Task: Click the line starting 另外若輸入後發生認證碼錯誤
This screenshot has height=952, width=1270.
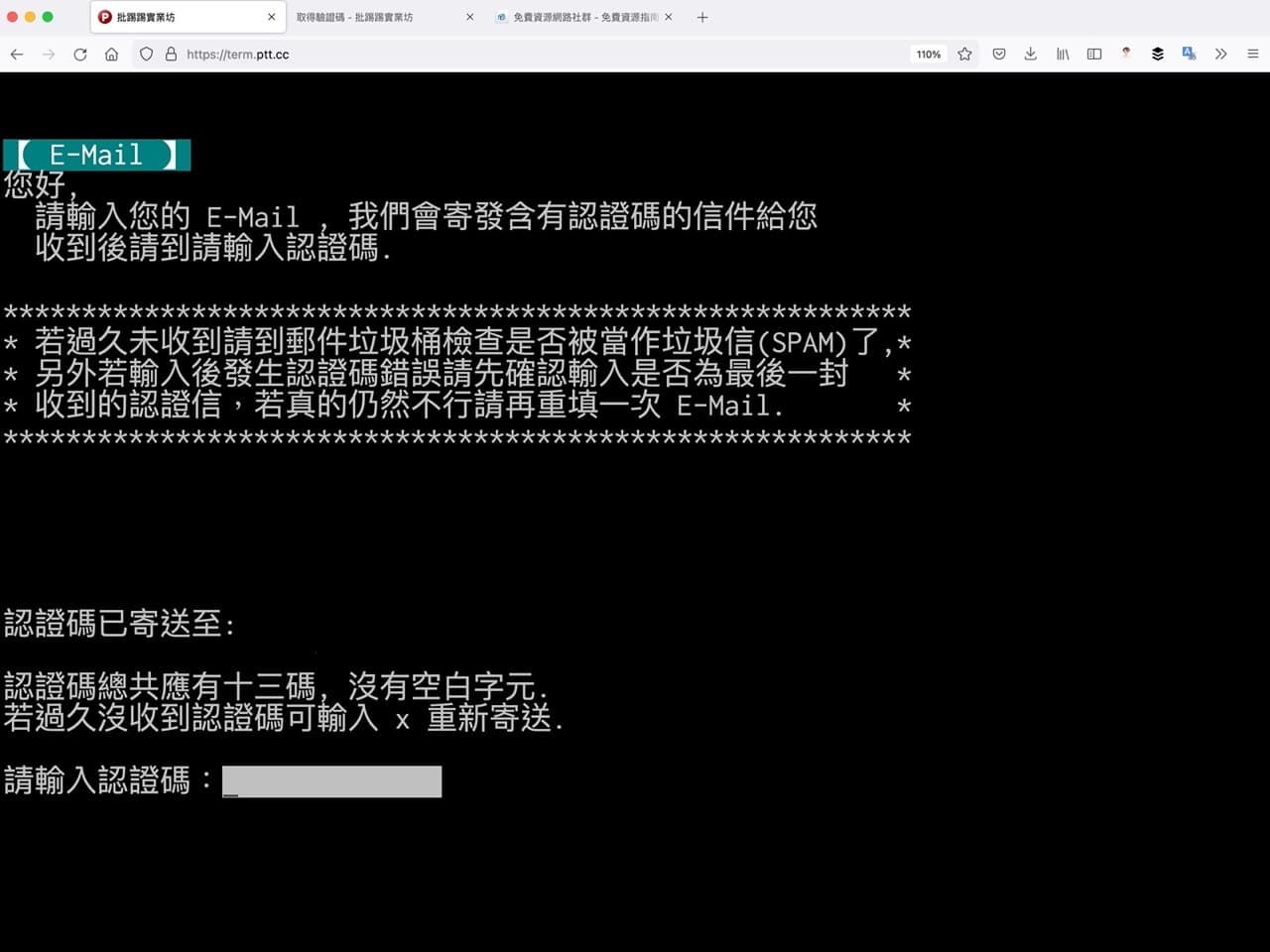Action: 442,374
